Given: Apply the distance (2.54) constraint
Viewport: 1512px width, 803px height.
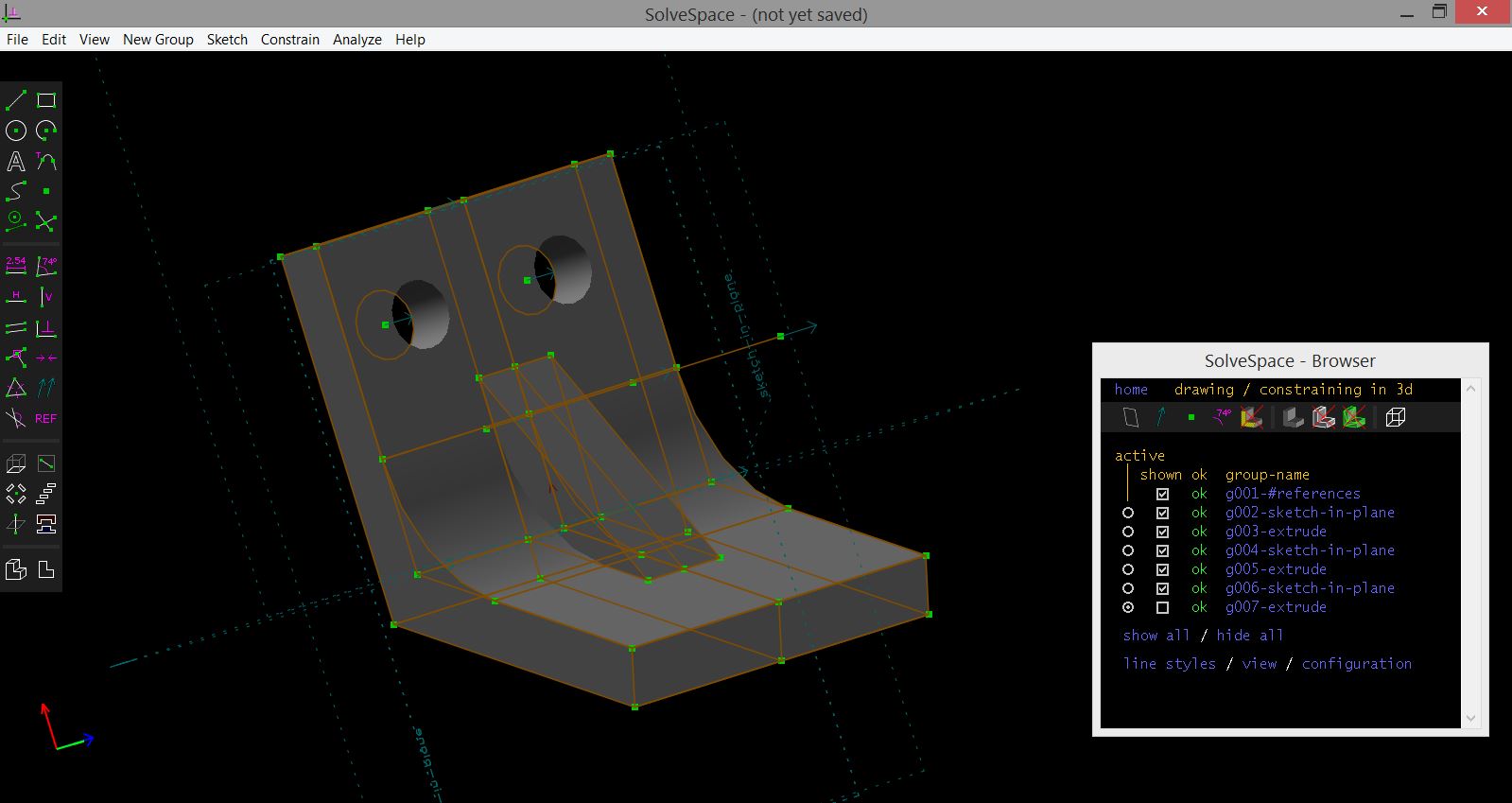Looking at the screenshot, I should 16,266.
